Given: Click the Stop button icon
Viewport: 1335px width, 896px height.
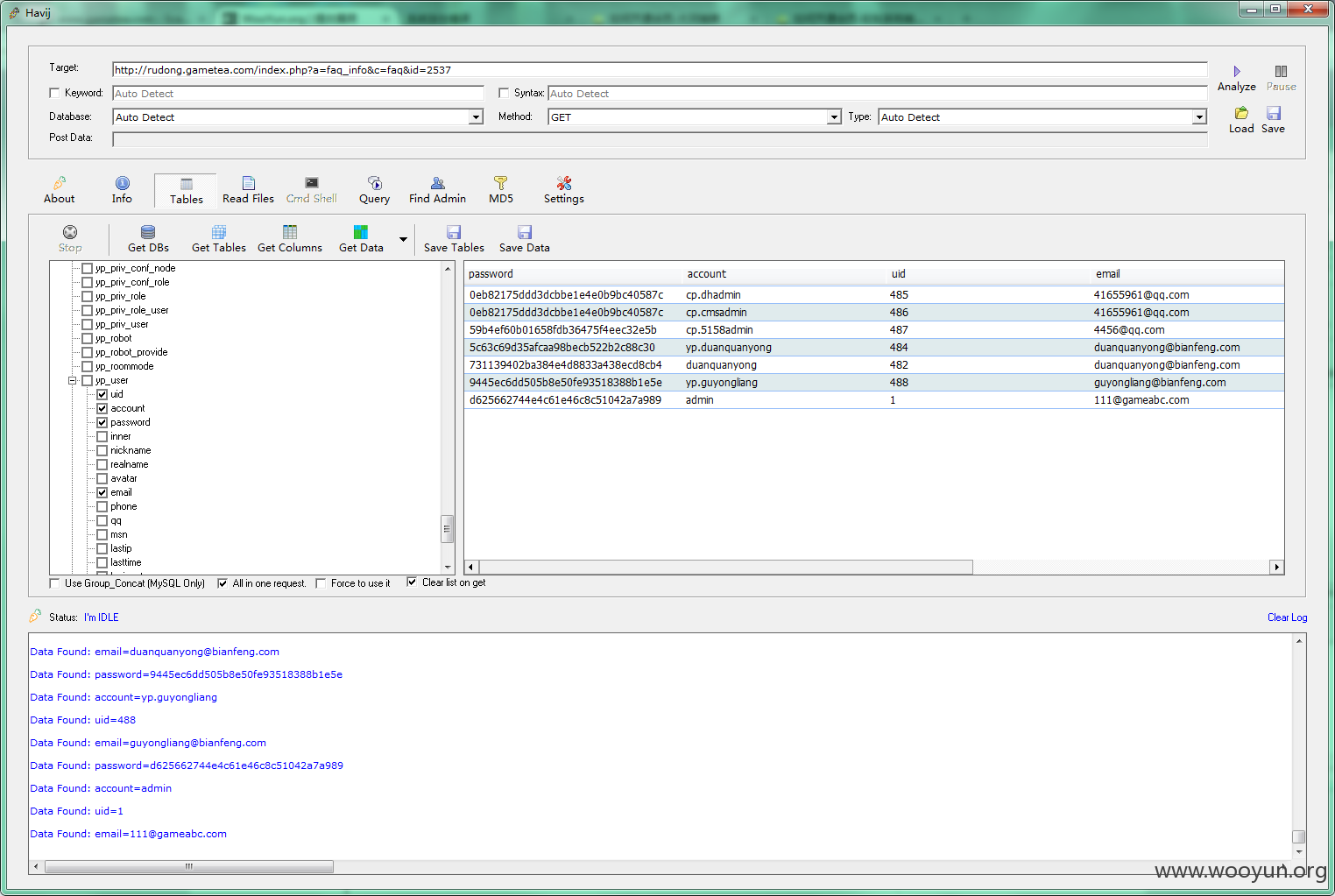Looking at the screenshot, I should pos(70,232).
